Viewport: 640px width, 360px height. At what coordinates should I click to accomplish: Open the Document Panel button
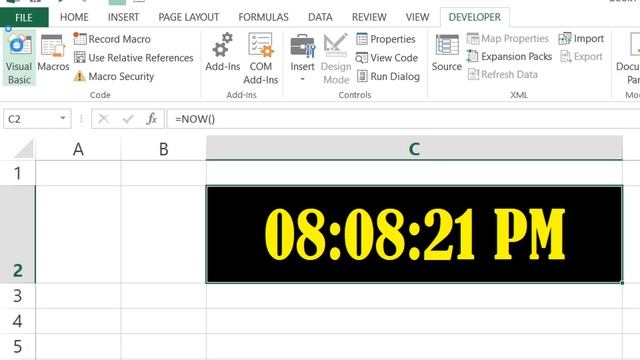click(x=629, y=58)
